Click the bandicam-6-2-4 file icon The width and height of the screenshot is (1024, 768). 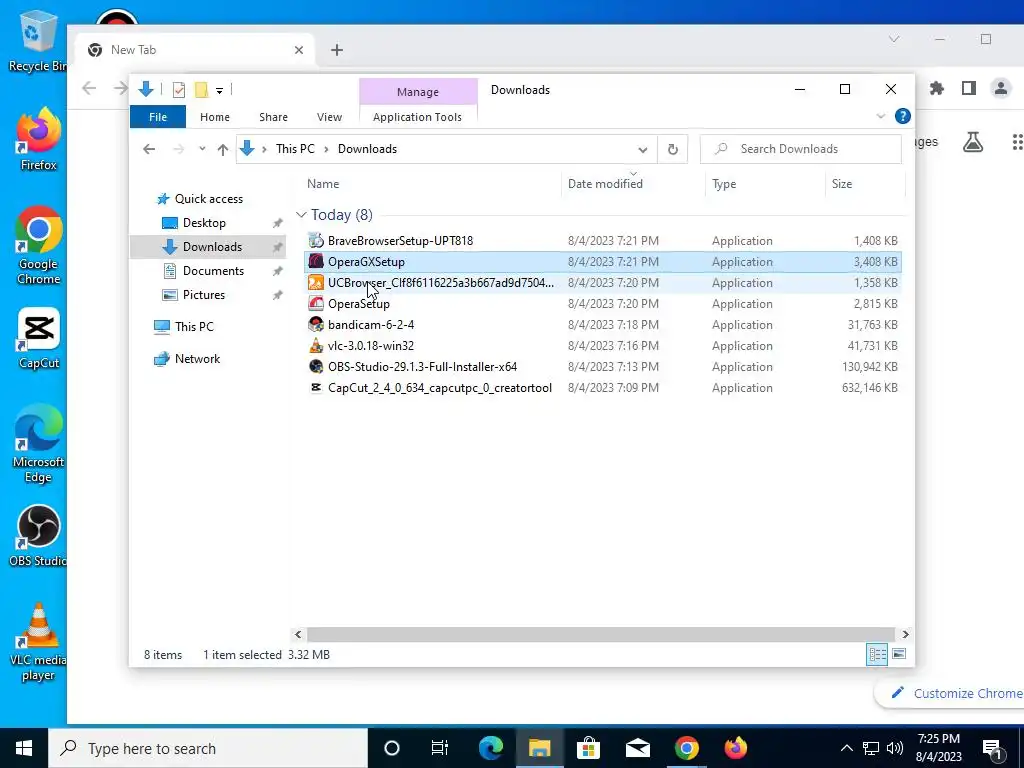(315, 324)
